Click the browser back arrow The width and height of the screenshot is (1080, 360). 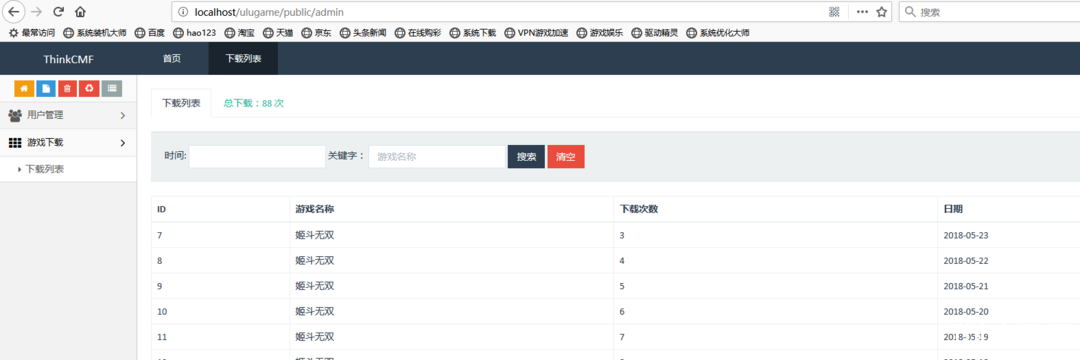tap(14, 12)
